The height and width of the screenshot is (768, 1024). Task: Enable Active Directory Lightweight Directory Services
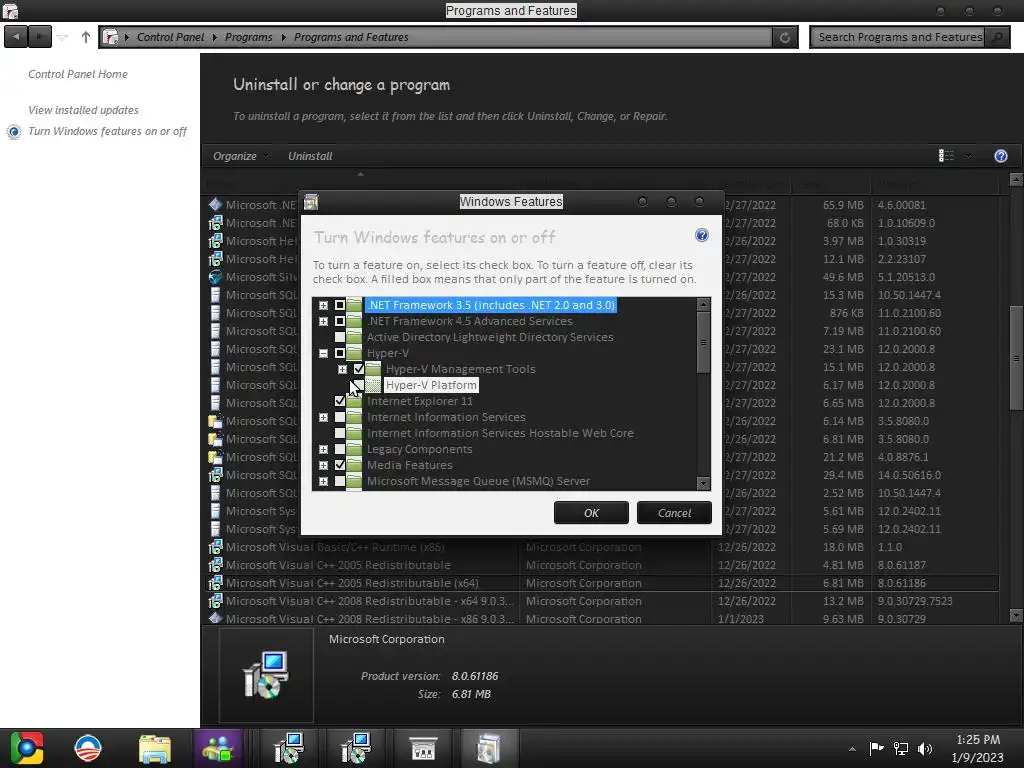pos(340,337)
